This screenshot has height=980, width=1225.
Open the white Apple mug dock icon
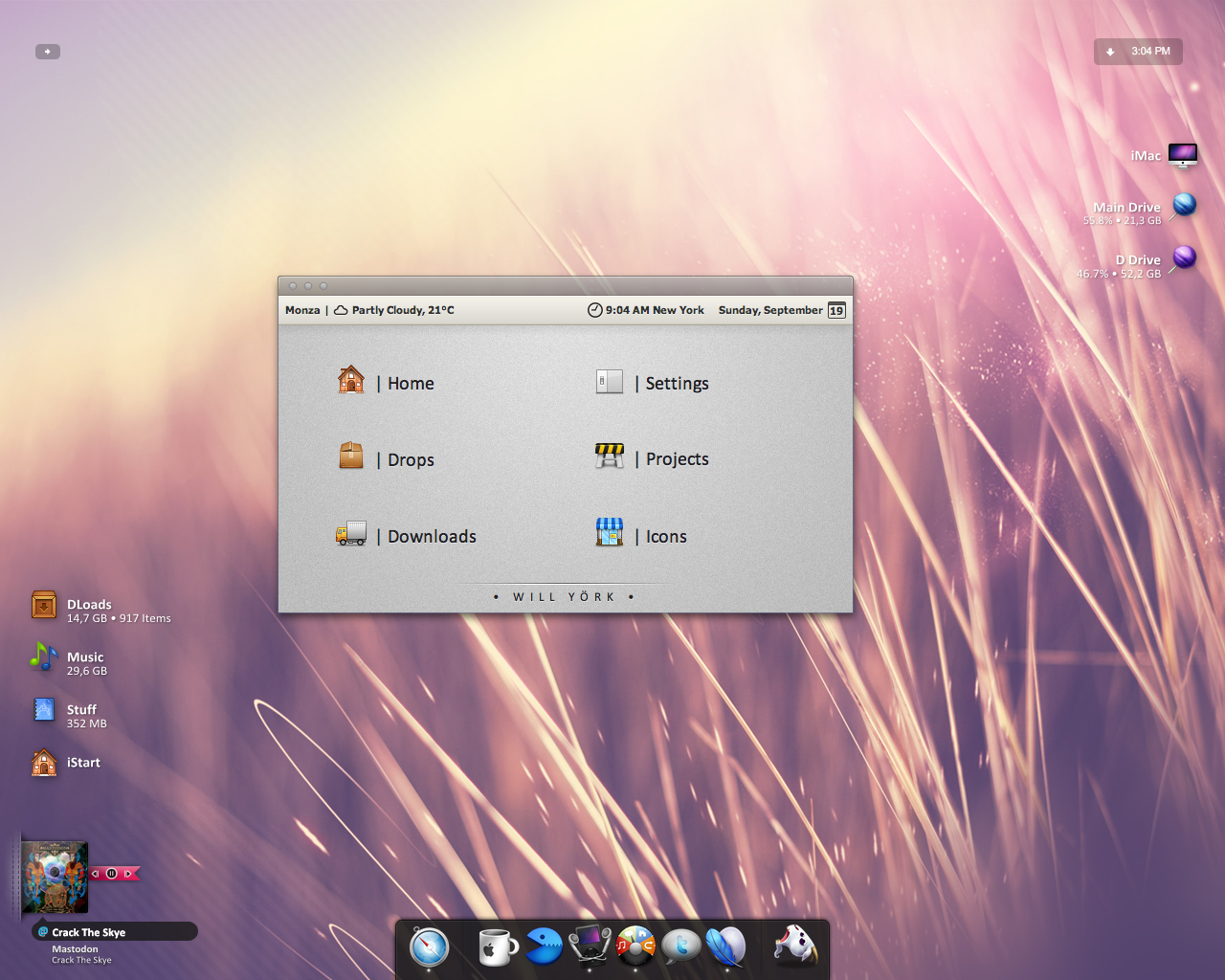point(498,947)
